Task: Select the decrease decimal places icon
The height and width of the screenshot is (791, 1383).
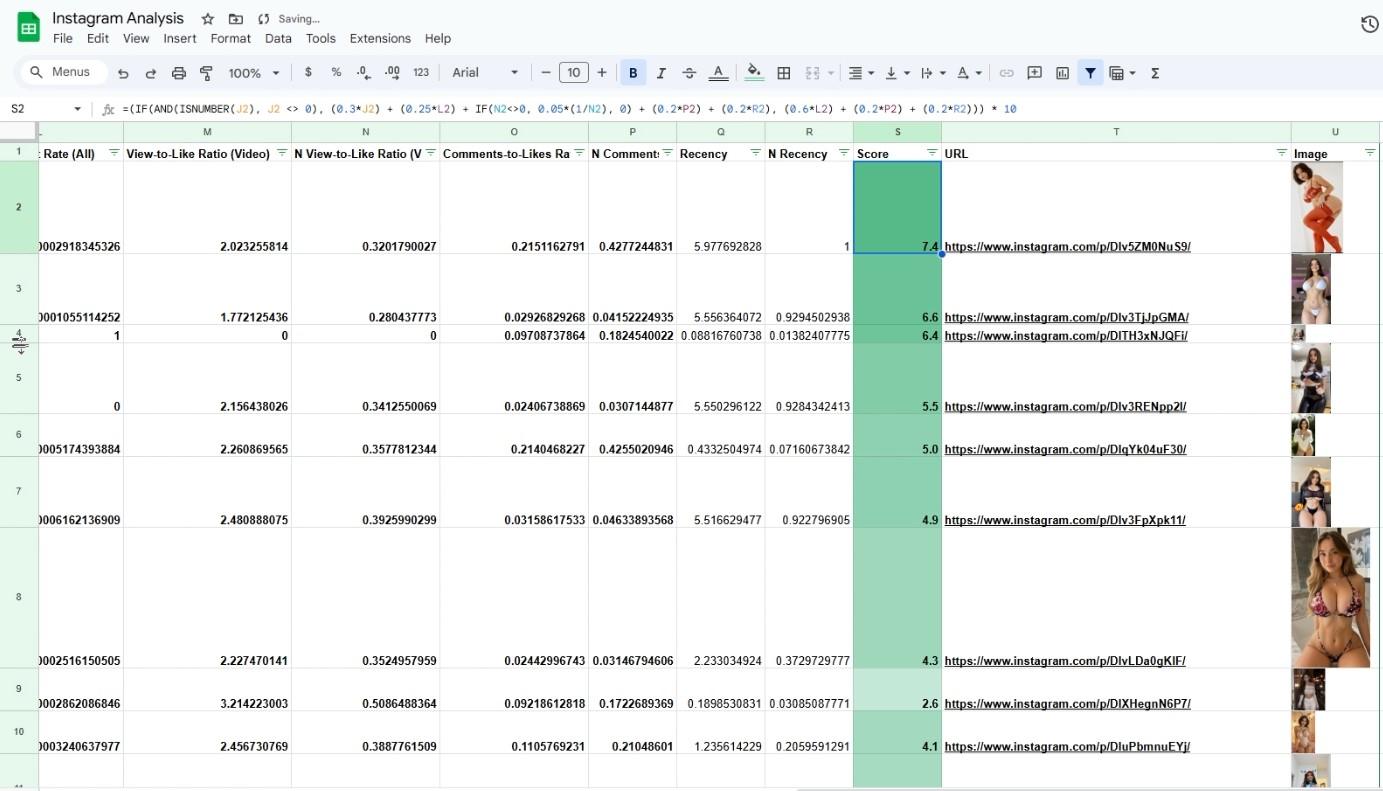Action: click(x=362, y=72)
